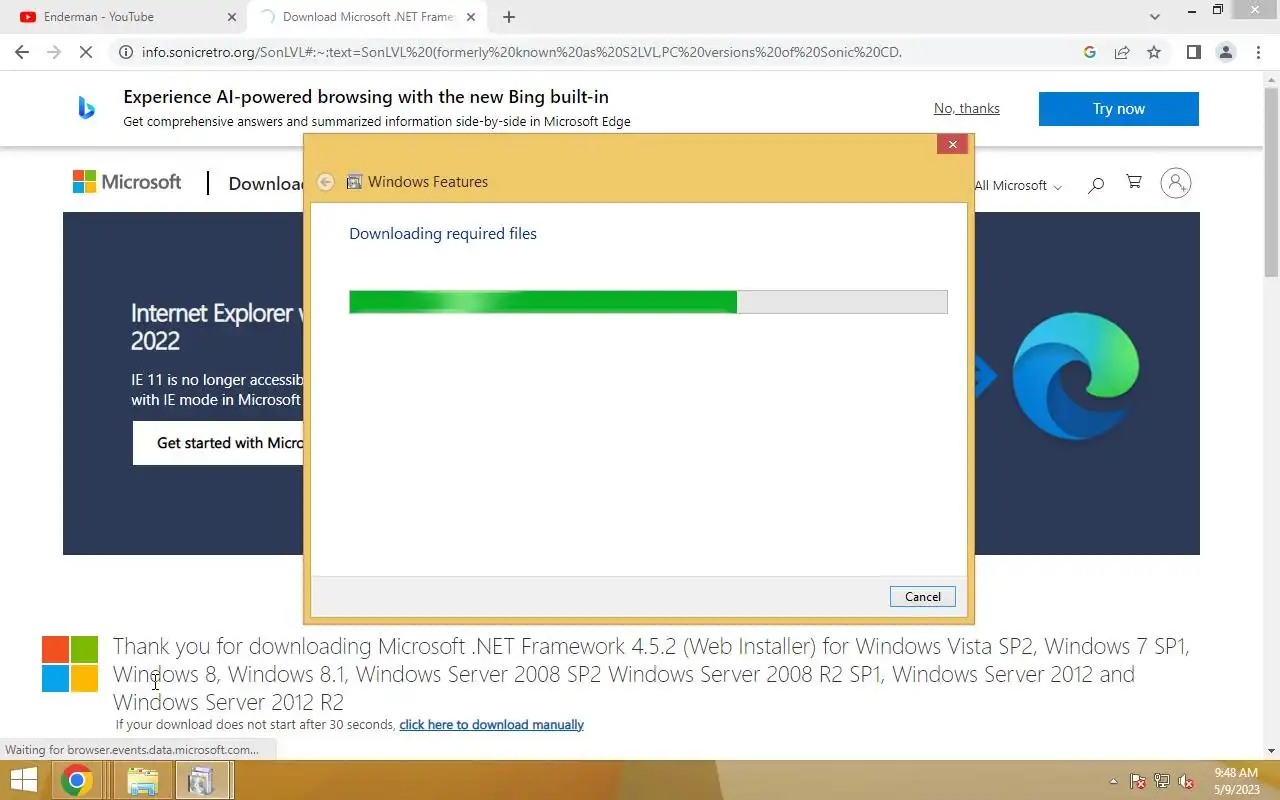Click here to download manually link
Image resolution: width=1280 pixels, height=800 pixels.
click(491, 724)
